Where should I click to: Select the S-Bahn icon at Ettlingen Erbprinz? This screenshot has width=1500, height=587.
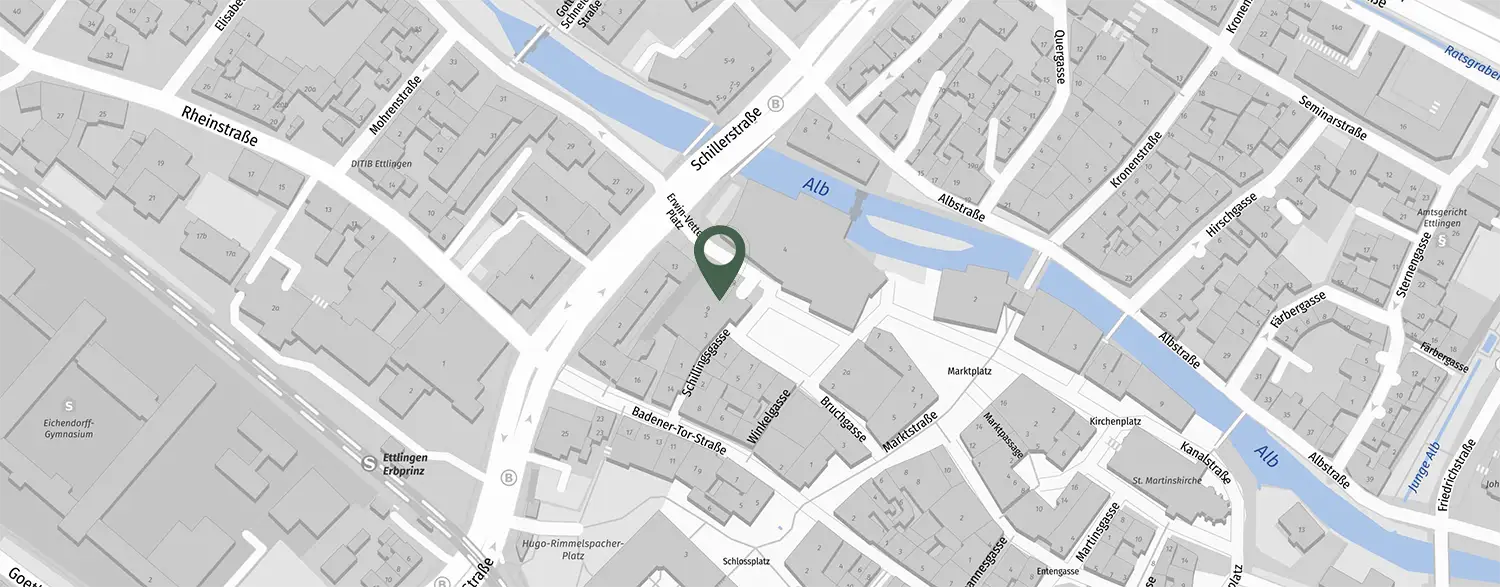click(370, 463)
